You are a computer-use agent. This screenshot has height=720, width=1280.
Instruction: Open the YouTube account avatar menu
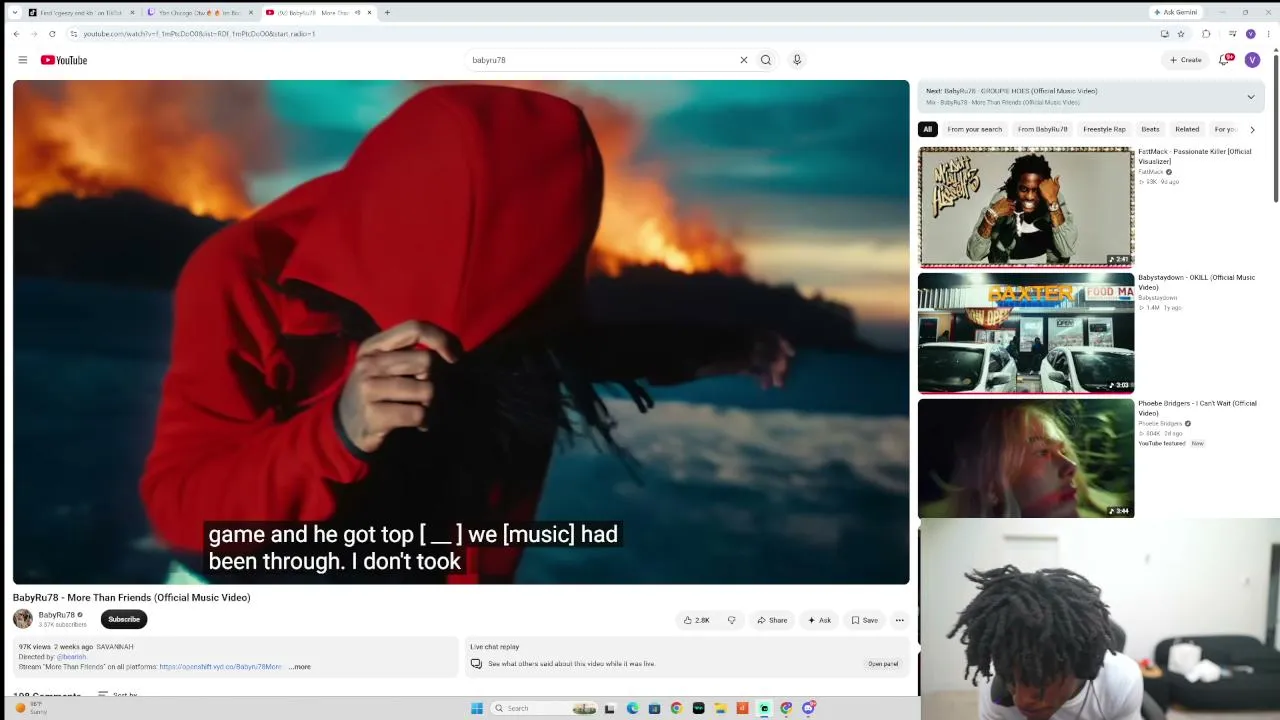click(x=1252, y=60)
